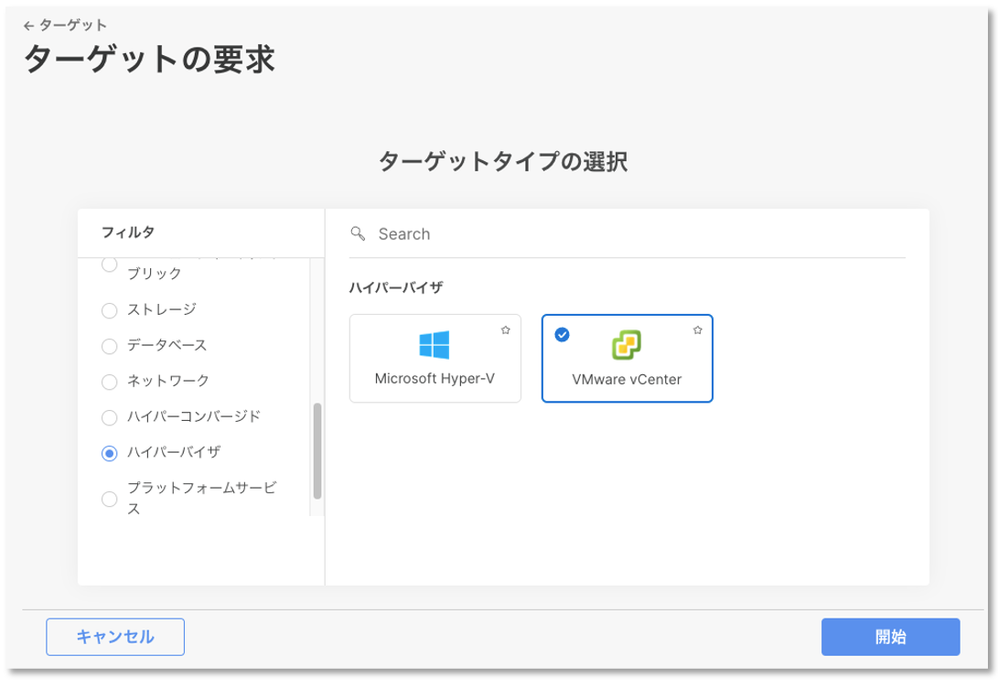Select the ネットワーク filter radio button
Viewport: 998px width, 680px height.
pyautogui.click(x=109, y=381)
